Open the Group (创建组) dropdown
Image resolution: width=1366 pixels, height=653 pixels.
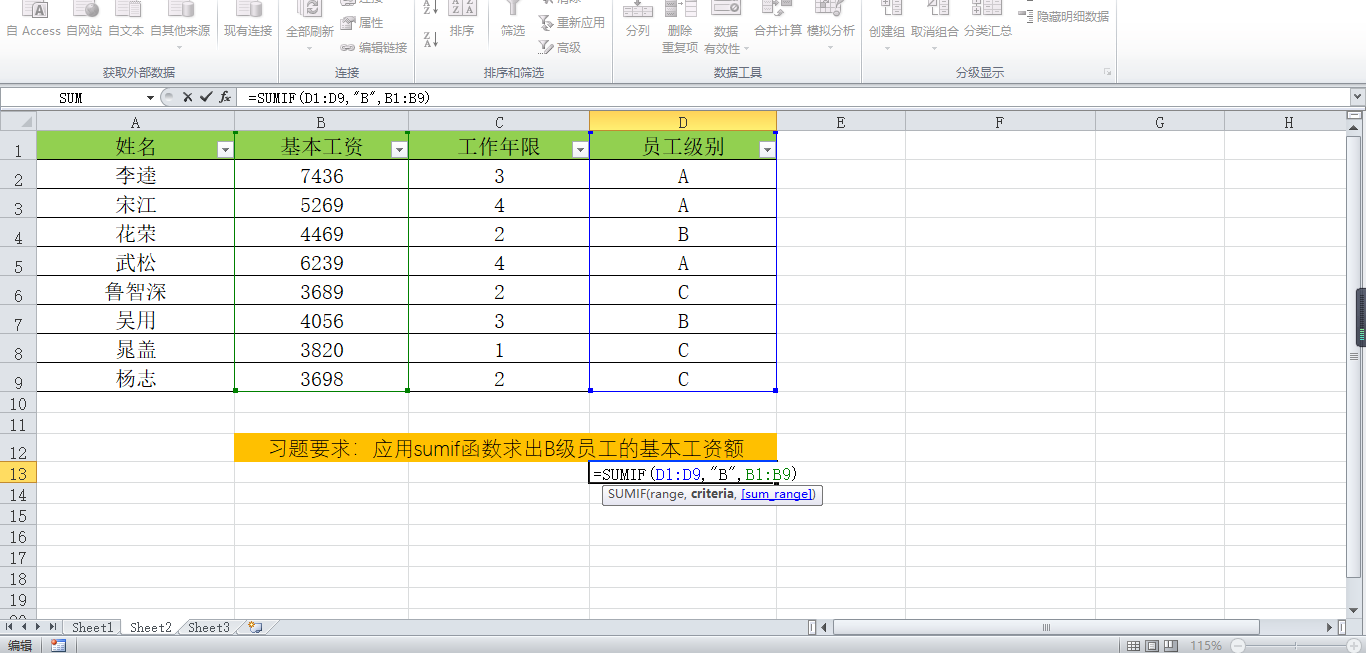(x=887, y=25)
